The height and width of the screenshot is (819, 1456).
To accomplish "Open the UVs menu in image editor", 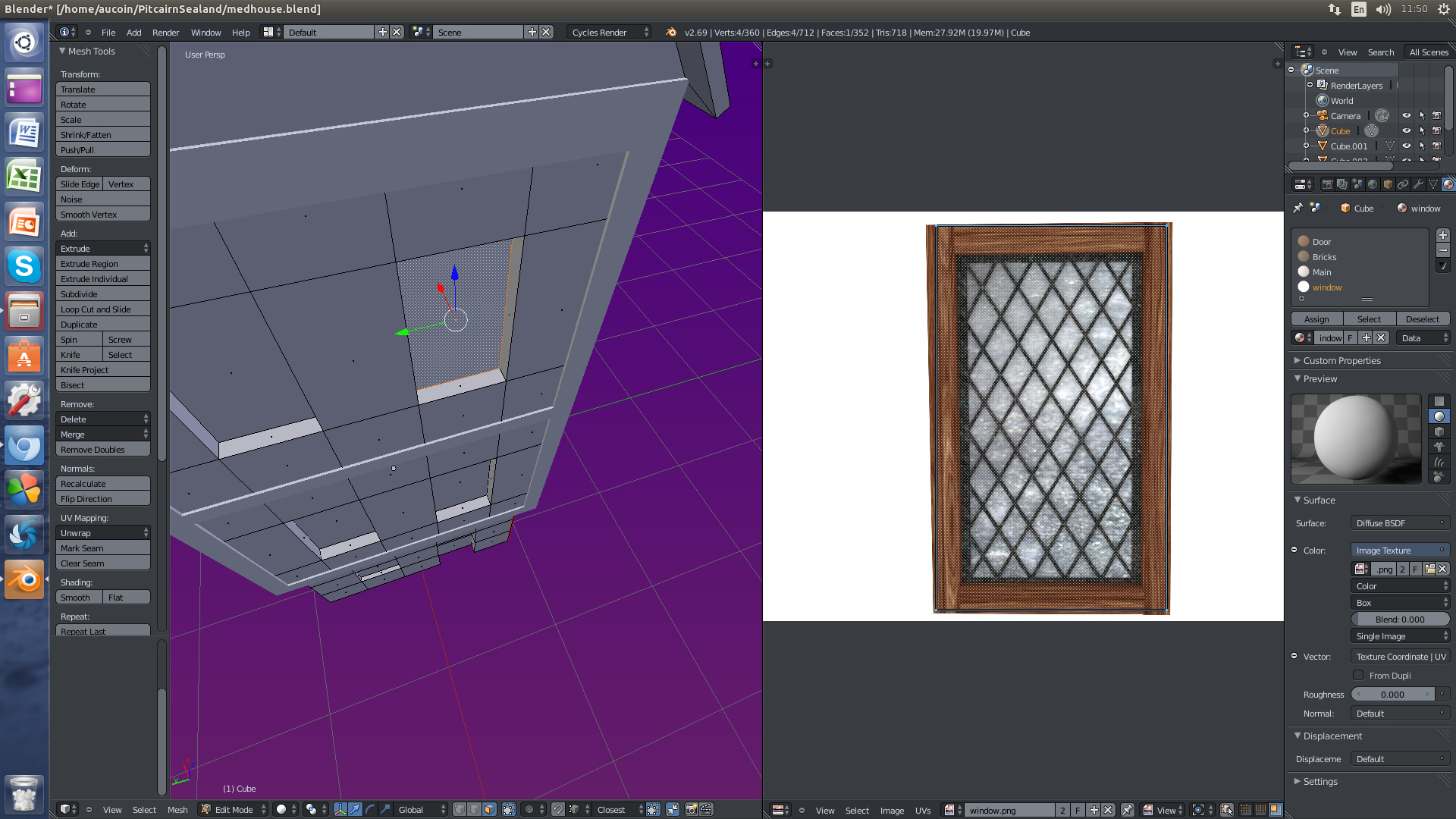I will pos(922,811).
